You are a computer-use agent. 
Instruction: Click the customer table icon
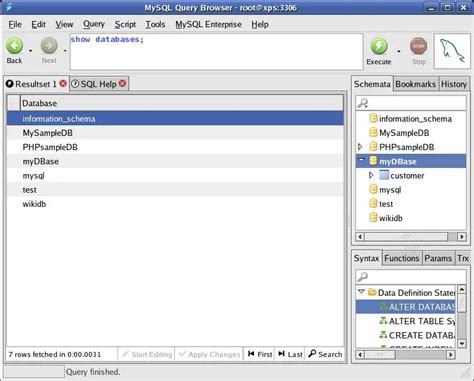tap(384, 175)
